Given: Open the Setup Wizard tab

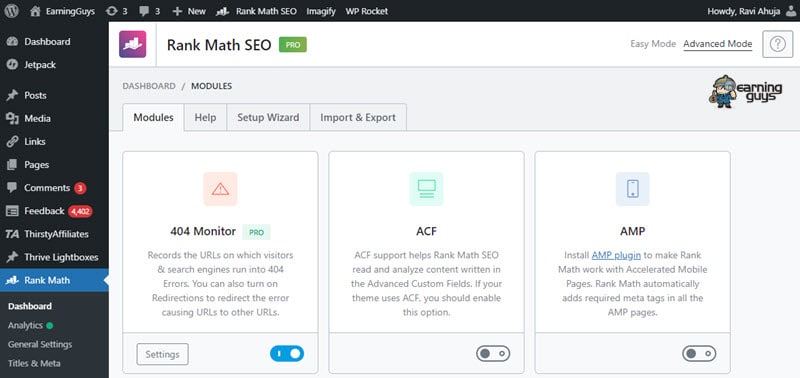Looking at the screenshot, I should coord(268,117).
